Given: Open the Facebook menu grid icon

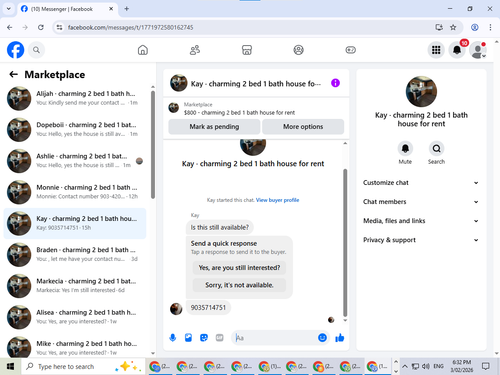Looking at the screenshot, I should [436, 50].
